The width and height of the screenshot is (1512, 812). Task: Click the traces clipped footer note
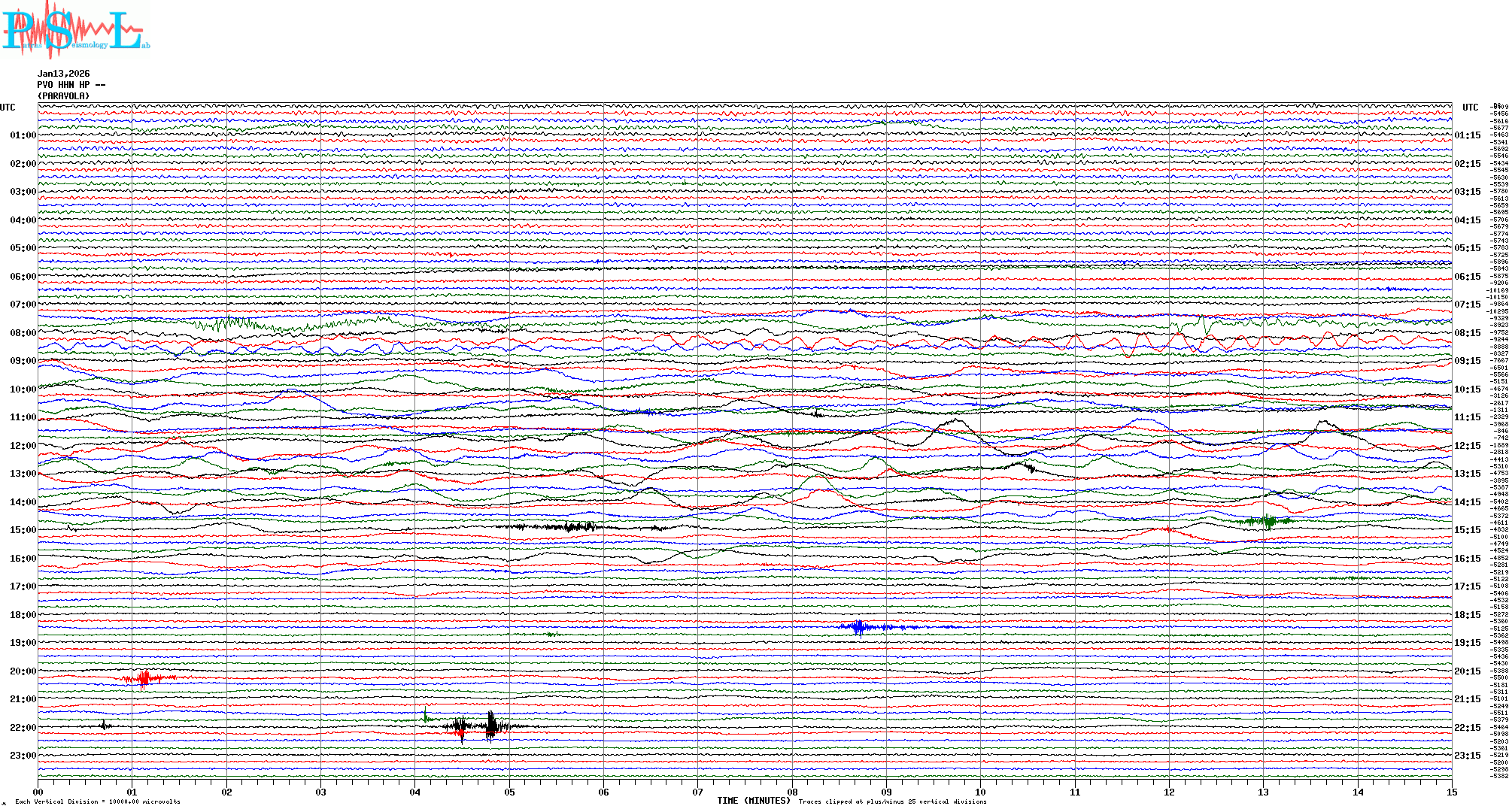[892, 801]
